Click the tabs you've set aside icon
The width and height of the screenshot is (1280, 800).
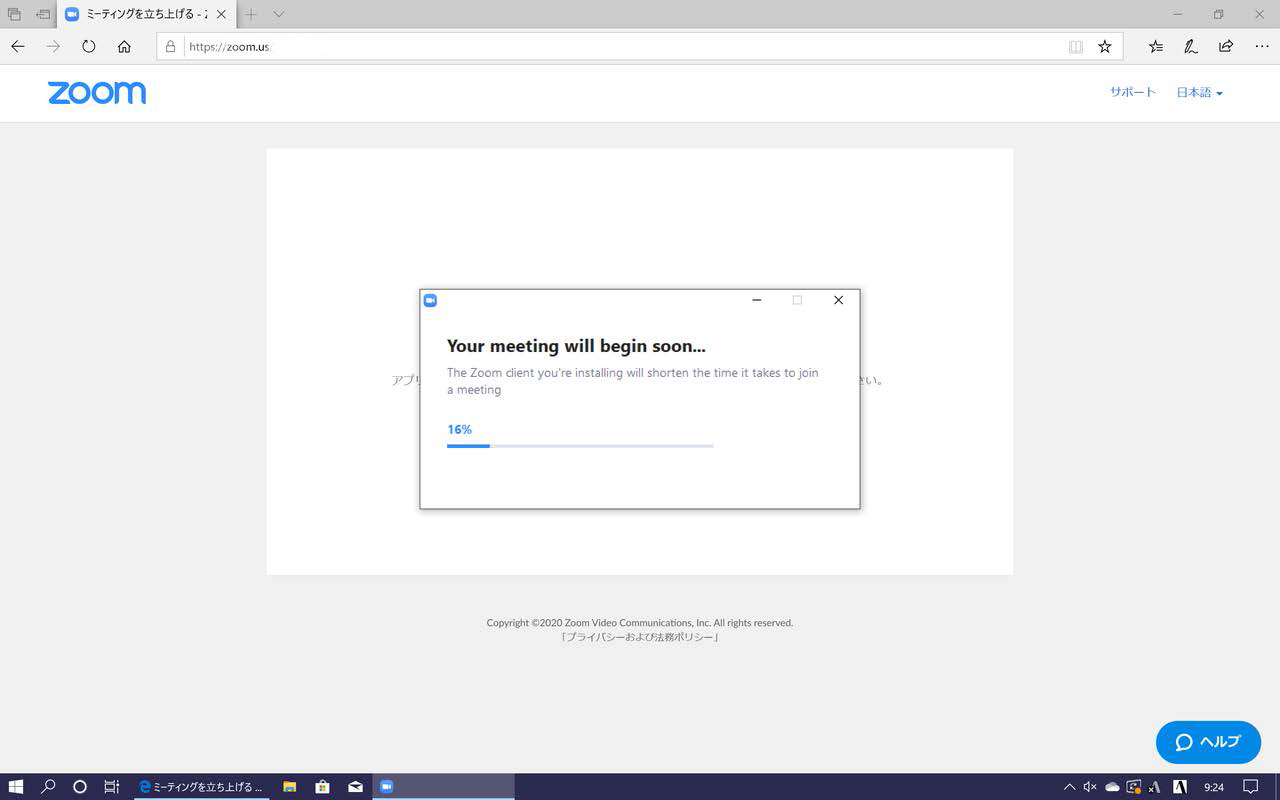click(14, 14)
